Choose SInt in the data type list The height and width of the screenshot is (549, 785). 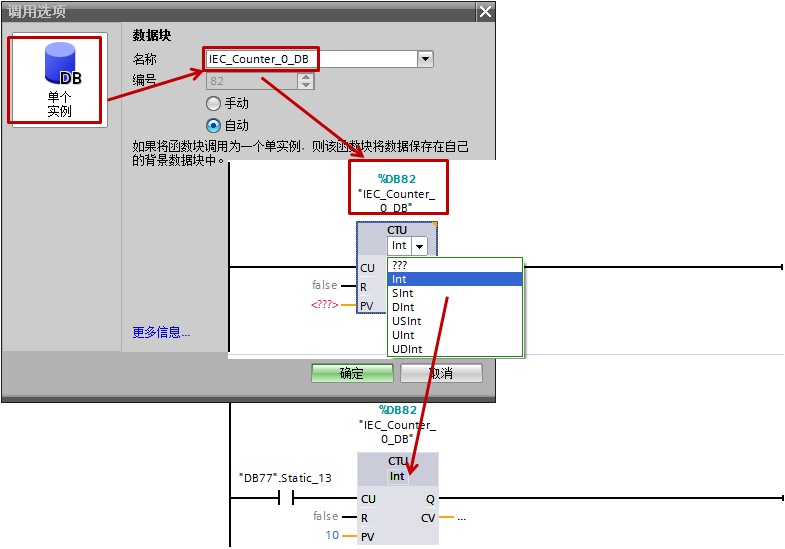point(455,293)
